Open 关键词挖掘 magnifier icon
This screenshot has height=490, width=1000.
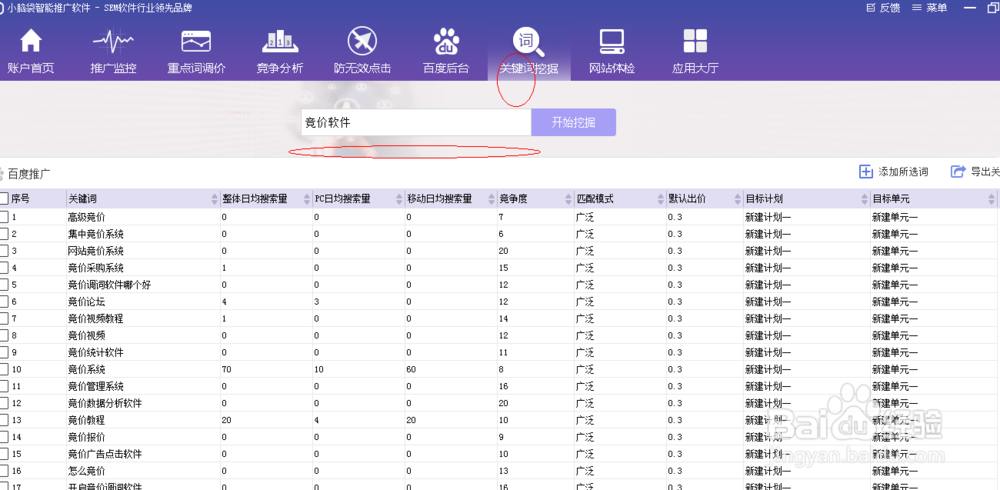(528, 41)
